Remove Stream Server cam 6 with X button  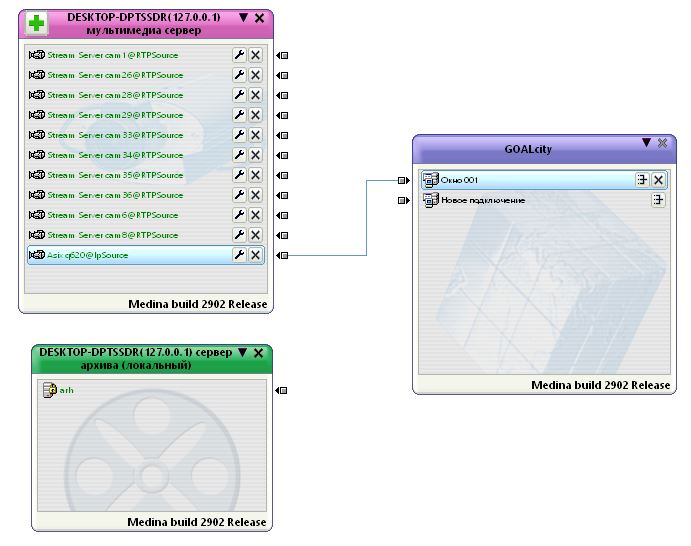pyautogui.click(x=255, y=215)
